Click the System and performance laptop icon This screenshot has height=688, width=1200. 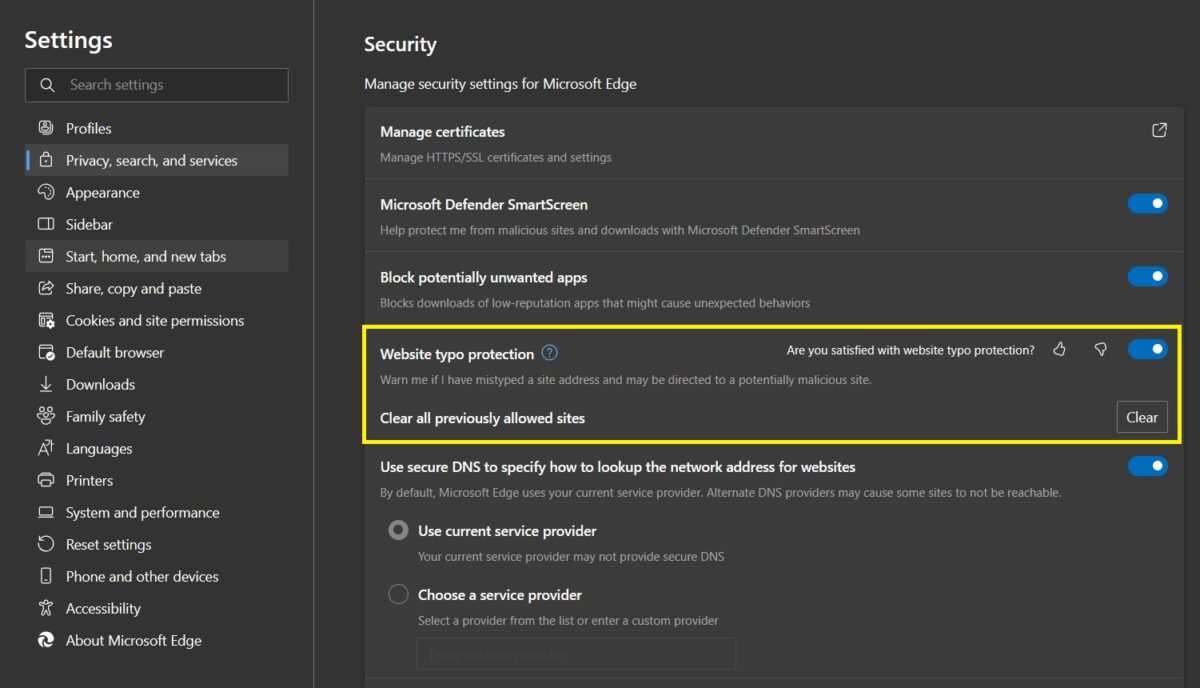[x=46, y=512]
